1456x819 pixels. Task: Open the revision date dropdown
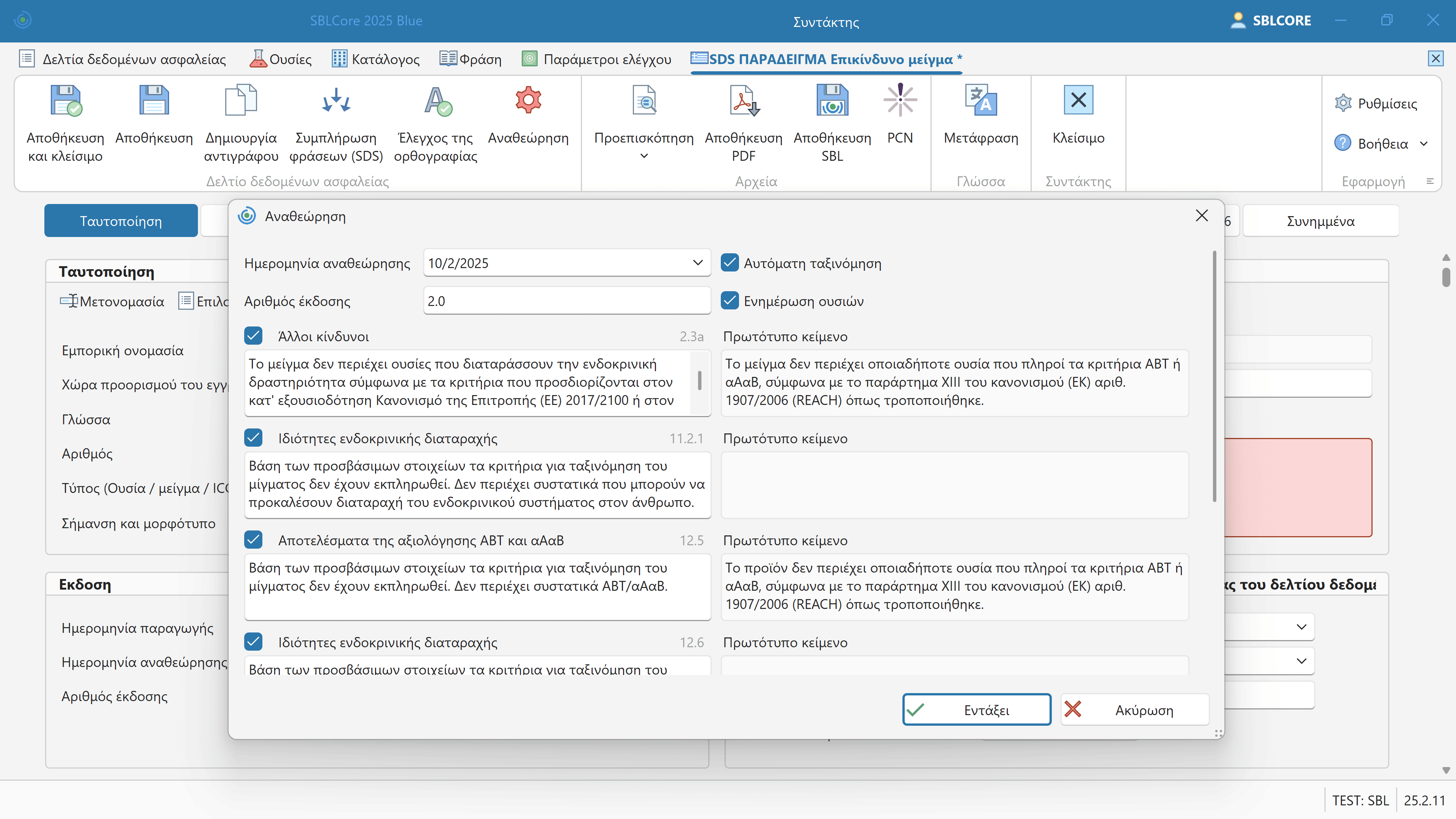pos(698,263)
